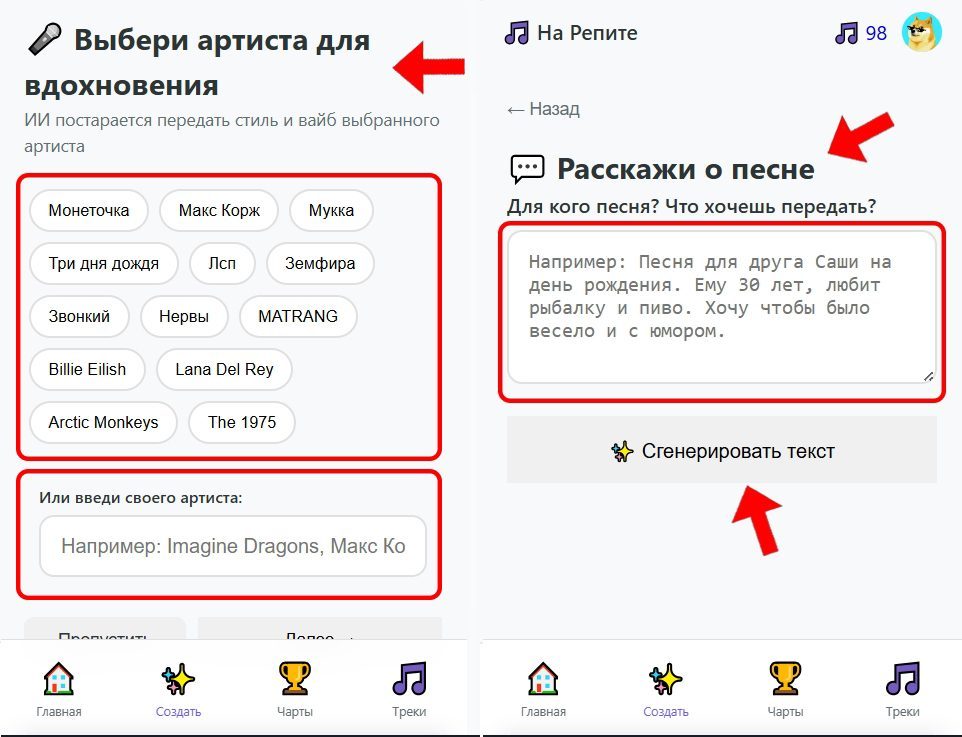Select the Billie Eilish artist chip
962x737 pixels.
[x=87, y=369]
